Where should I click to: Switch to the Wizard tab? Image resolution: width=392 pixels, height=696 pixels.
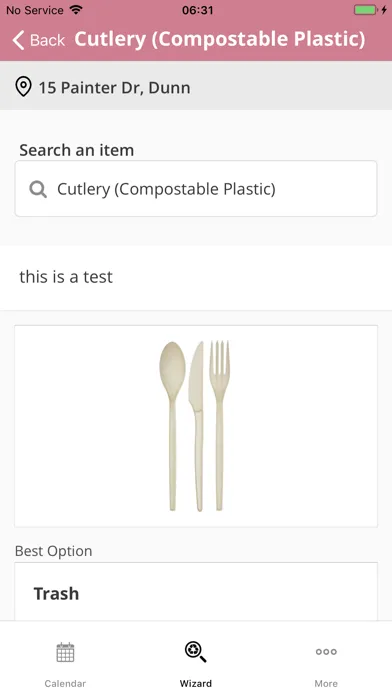(196, 664)
